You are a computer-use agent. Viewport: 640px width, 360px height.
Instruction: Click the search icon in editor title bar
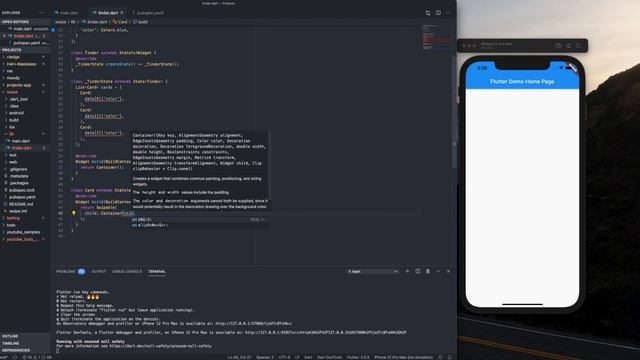428,13
